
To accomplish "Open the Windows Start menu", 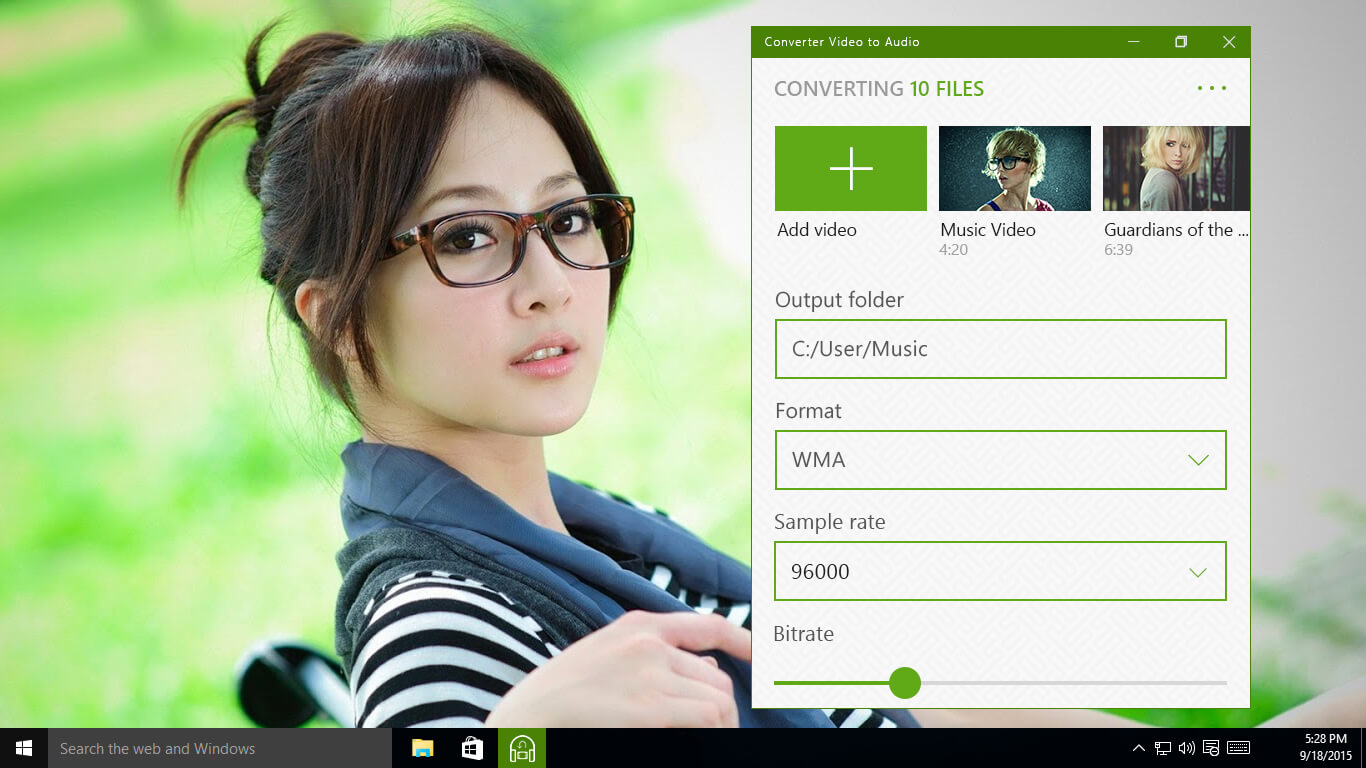I will tap(24, 748).
